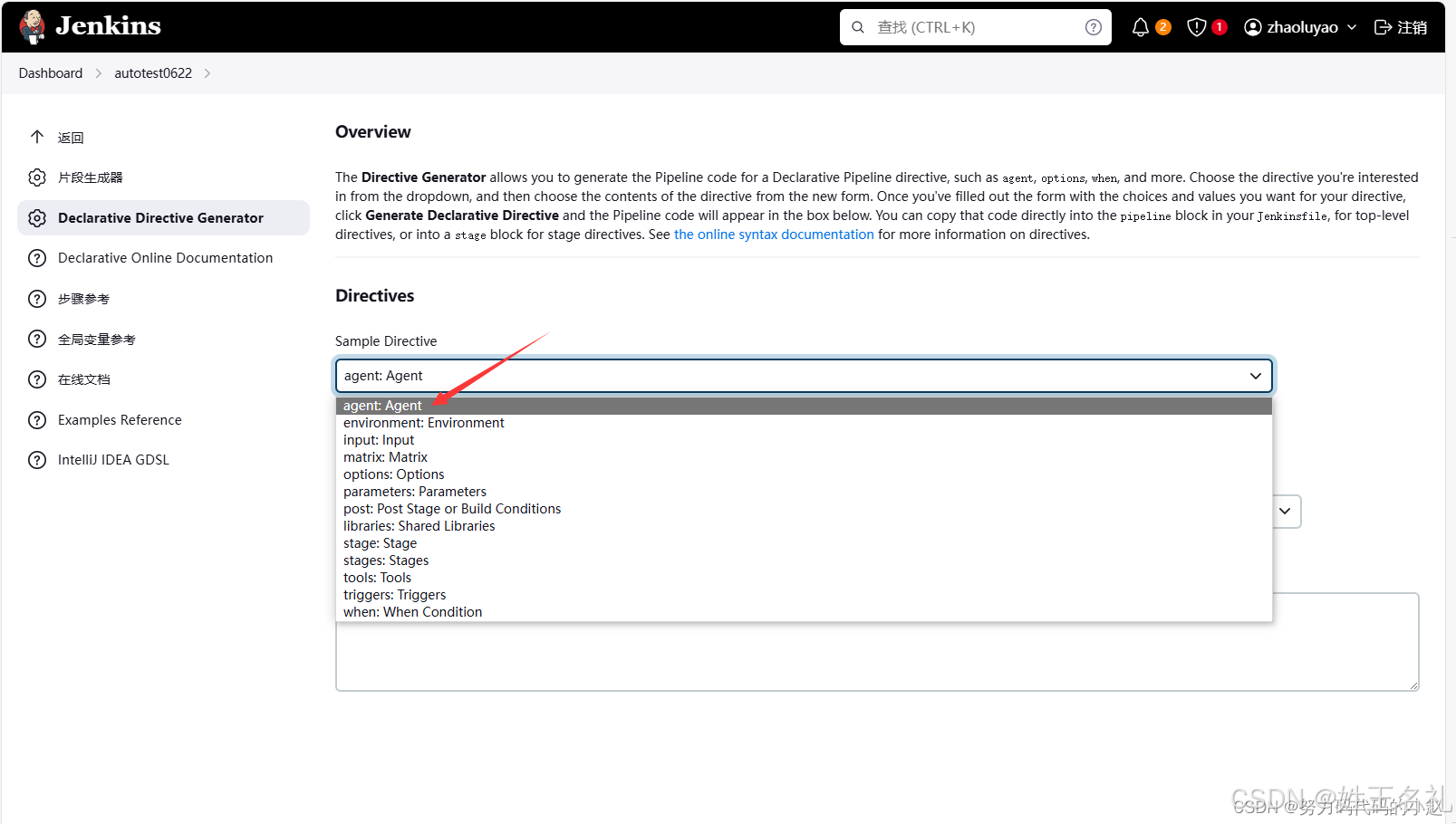Image resolution: width=1456 pixels, height=824 pixels.
Task: Select 'options: Options' option
Action: (804, 474)
